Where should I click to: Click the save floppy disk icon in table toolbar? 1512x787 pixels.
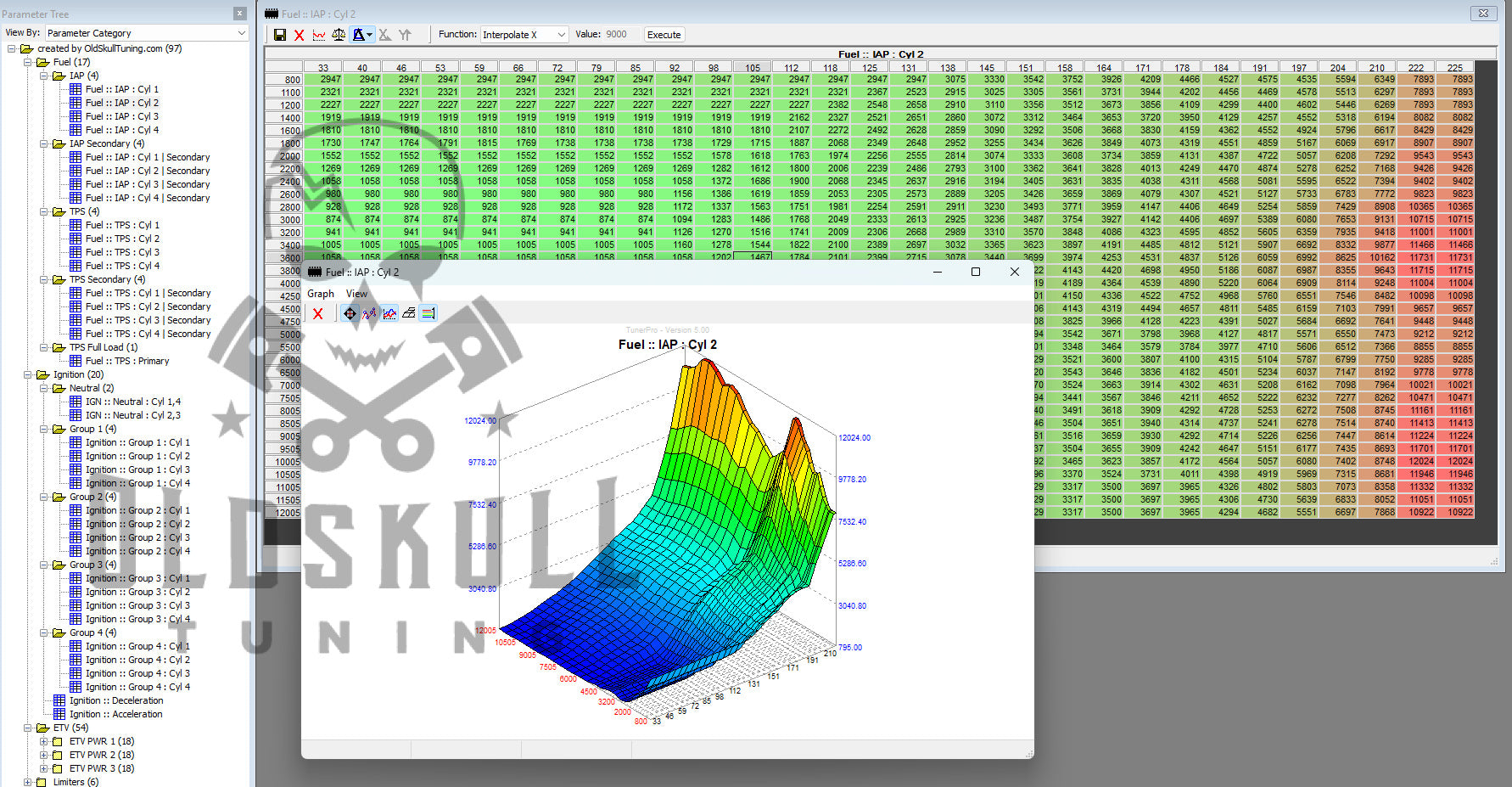coord(280,35)
